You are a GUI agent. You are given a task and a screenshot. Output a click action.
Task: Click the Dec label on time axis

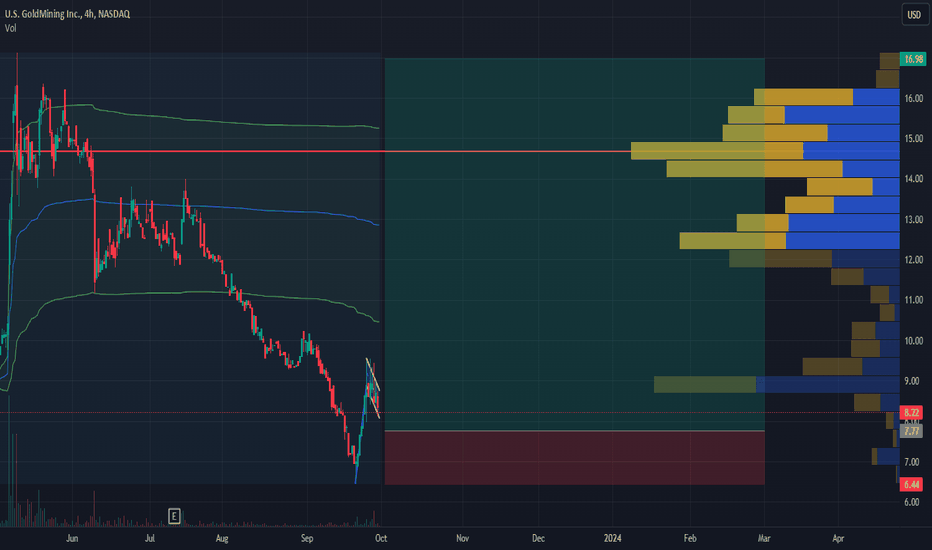(538, 538)
